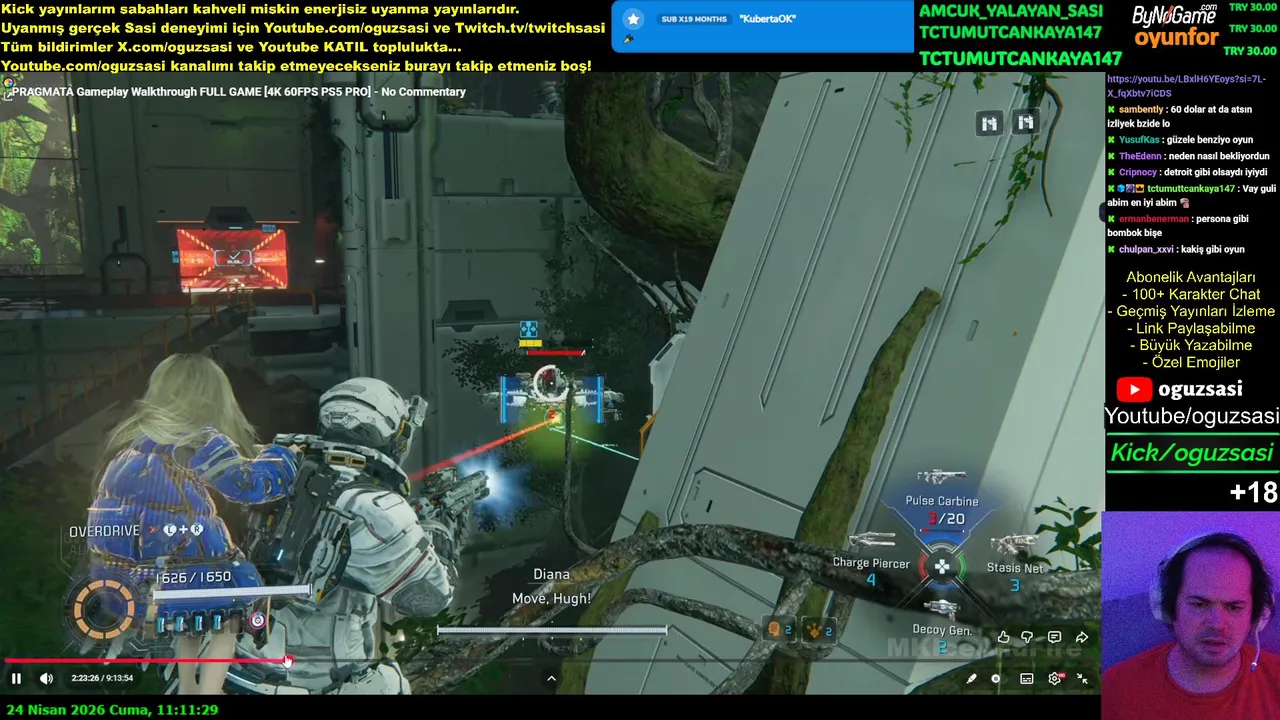Image resolution: width=1280 pixels, height=720 pixels.
Task: Expand the upward chevron above the player bar
Action: coord(551,678)
